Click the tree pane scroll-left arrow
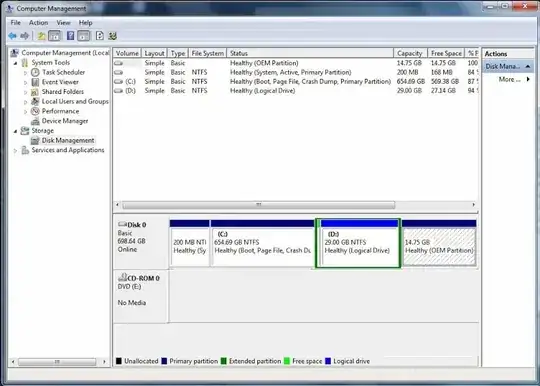This screenshot has height=386, width=540. 13,362
